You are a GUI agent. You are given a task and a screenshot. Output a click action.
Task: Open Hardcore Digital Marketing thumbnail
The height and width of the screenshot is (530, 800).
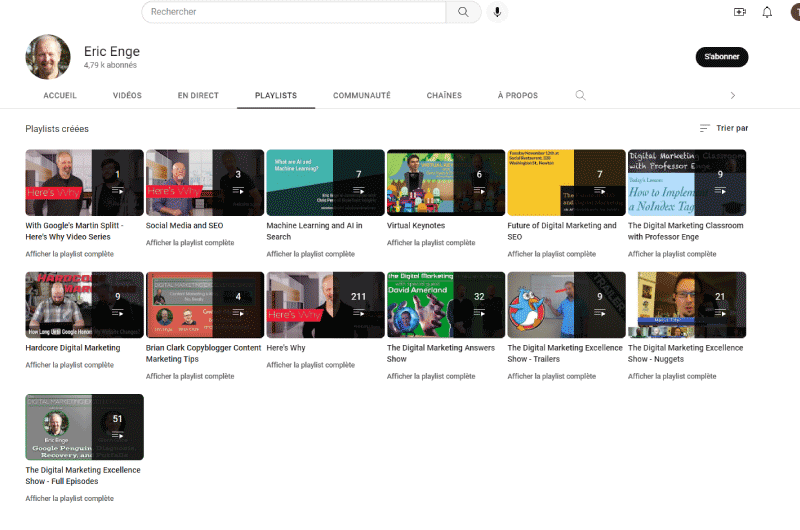[x=85, y=305]
